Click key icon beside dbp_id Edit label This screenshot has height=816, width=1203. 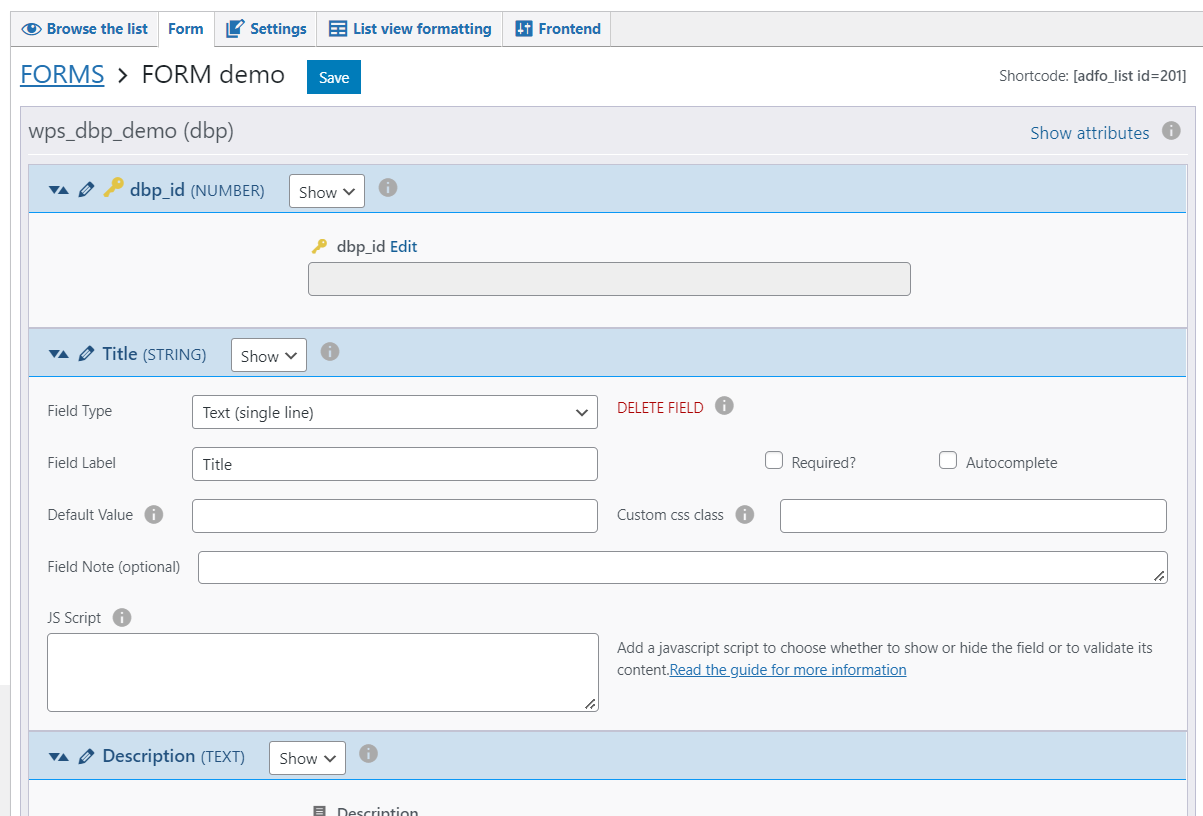click(x=320, y=246)
